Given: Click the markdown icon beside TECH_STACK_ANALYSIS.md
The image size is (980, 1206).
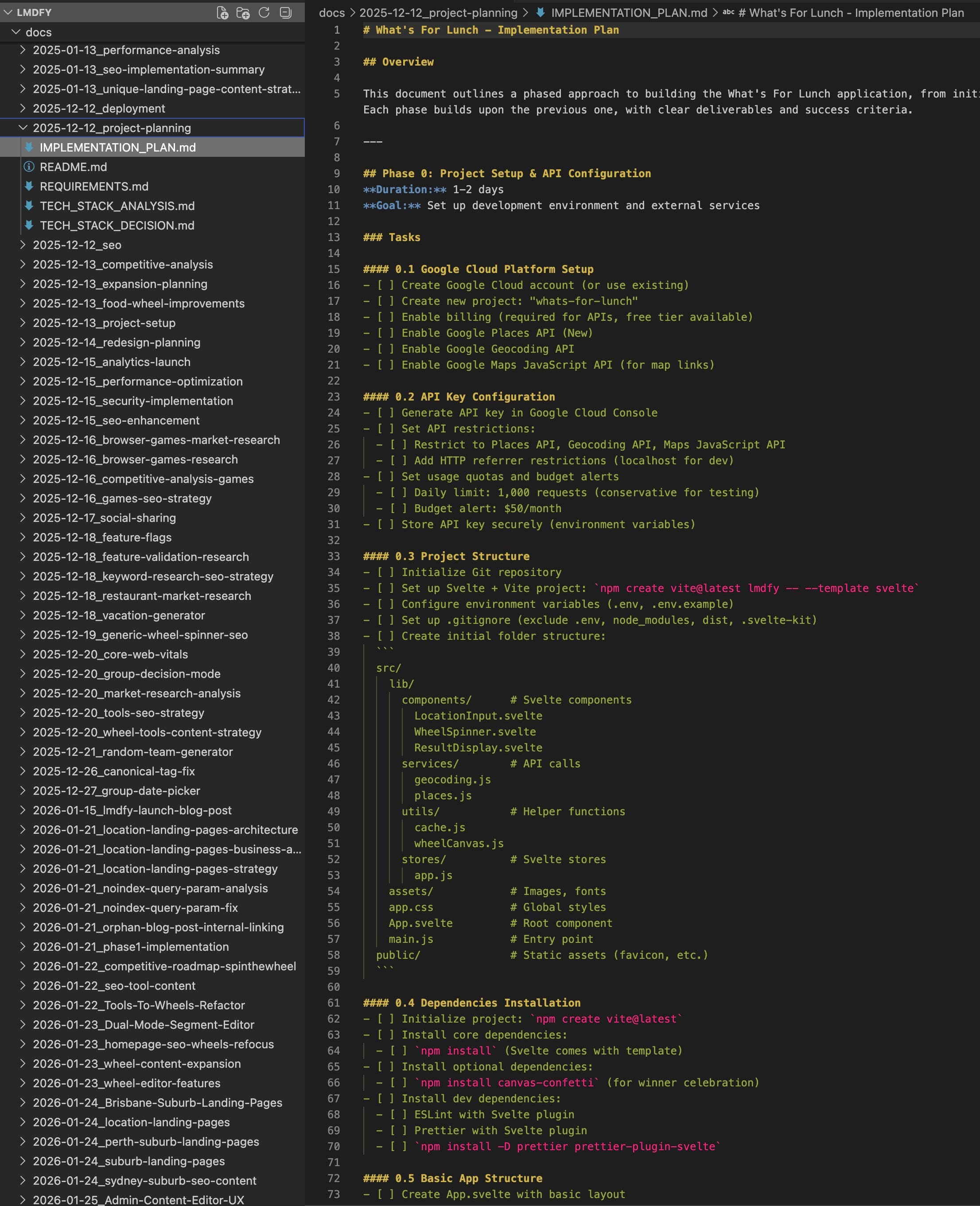Looking at the screenshot, I should 29,206.
